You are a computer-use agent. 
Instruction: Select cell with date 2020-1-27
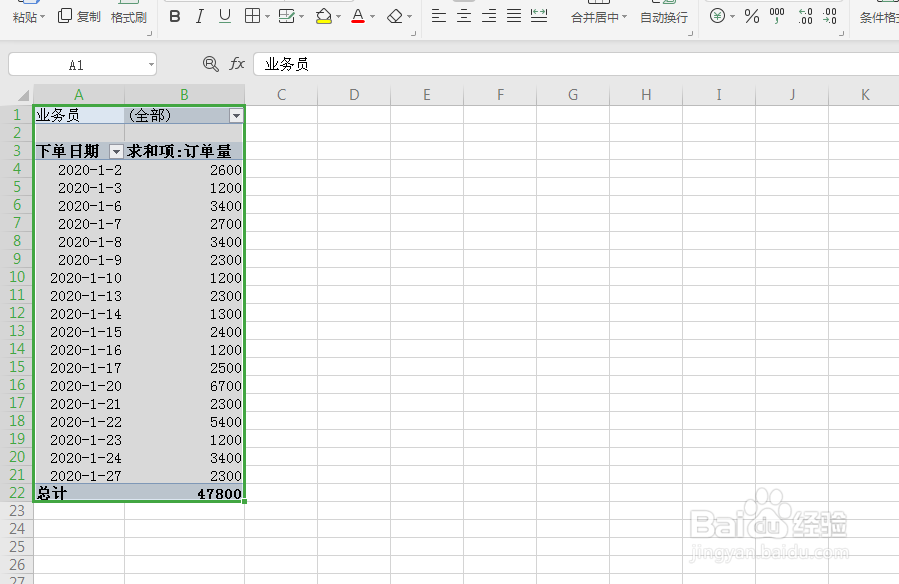pos(79,476)
